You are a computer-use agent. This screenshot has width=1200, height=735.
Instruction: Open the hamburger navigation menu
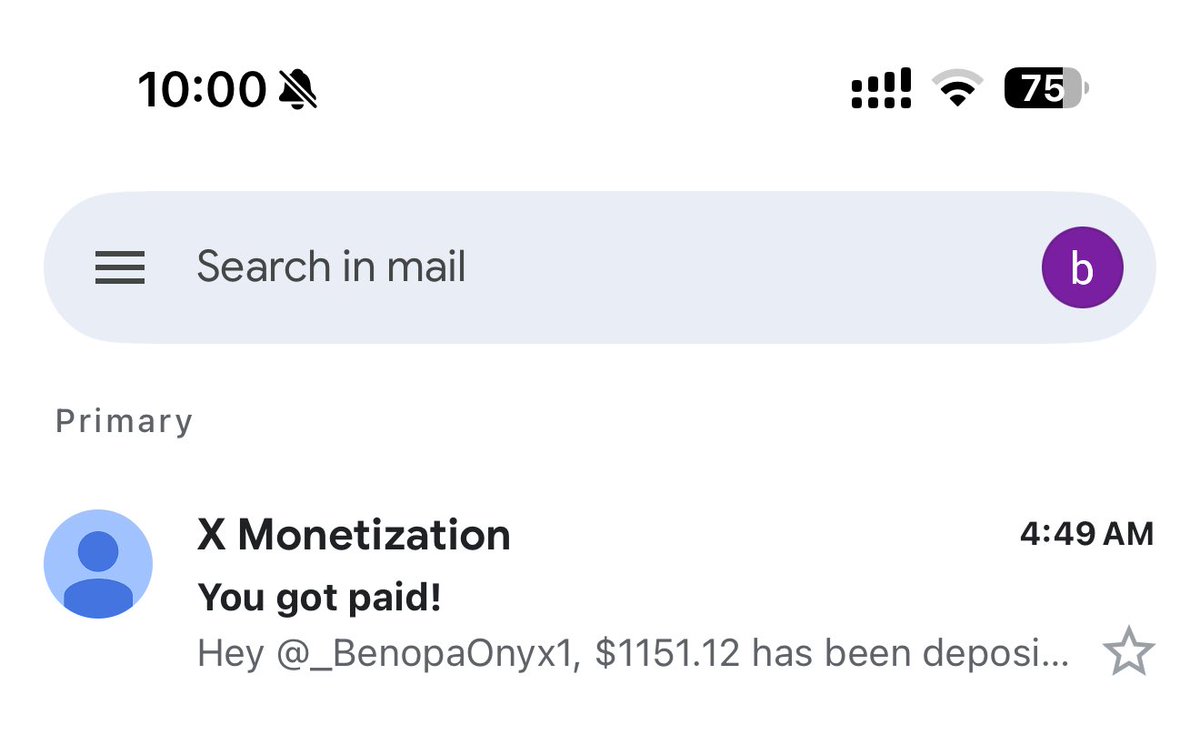(120, 268)
